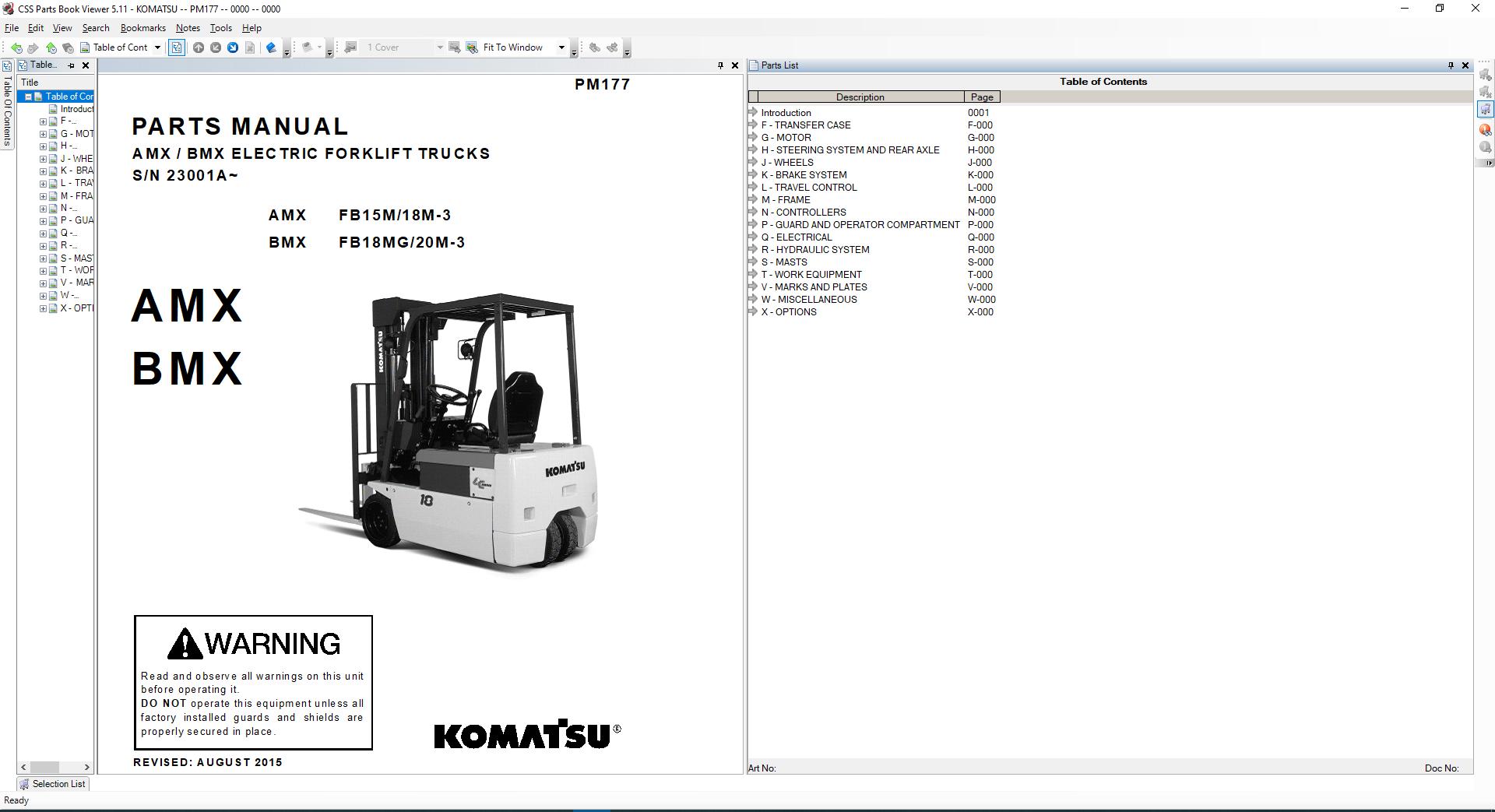The width and height of the screenshot is (1495, 812).
Task: Open the Bookmarks menu
Action: pos(142,27)
